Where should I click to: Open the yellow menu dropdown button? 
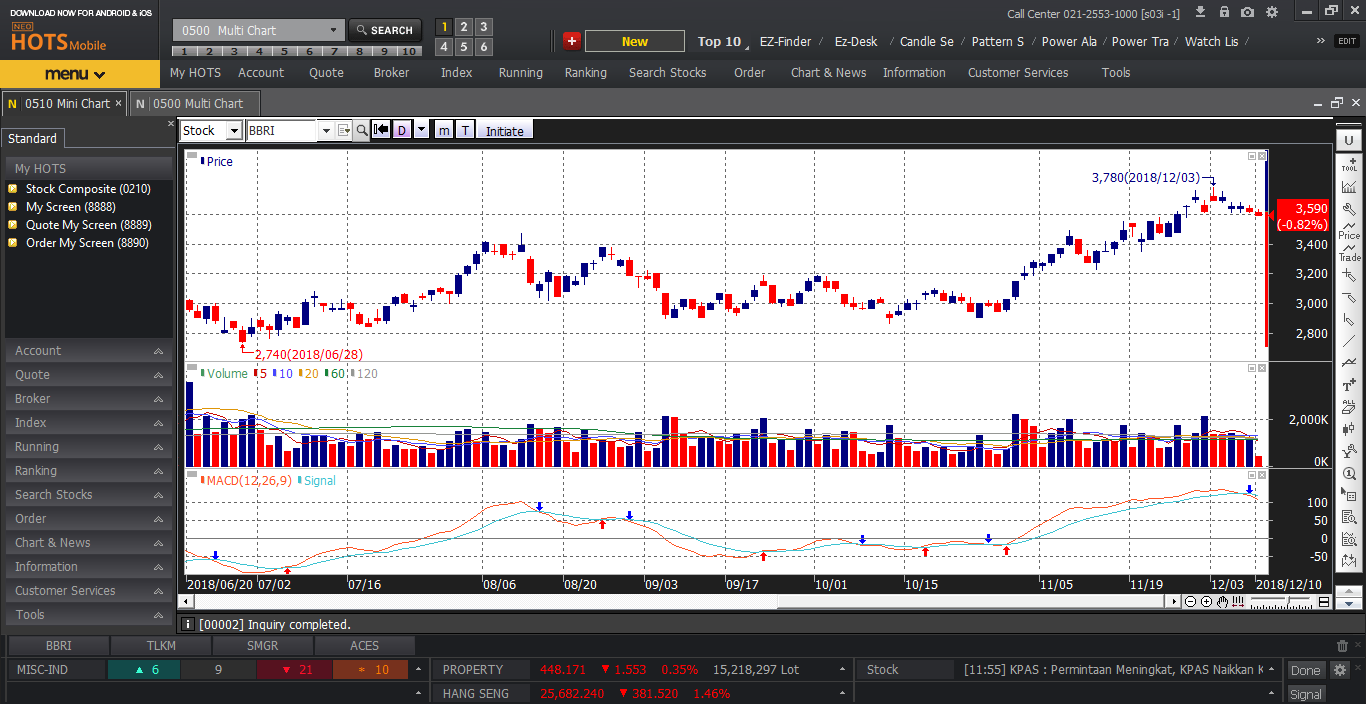79,74
